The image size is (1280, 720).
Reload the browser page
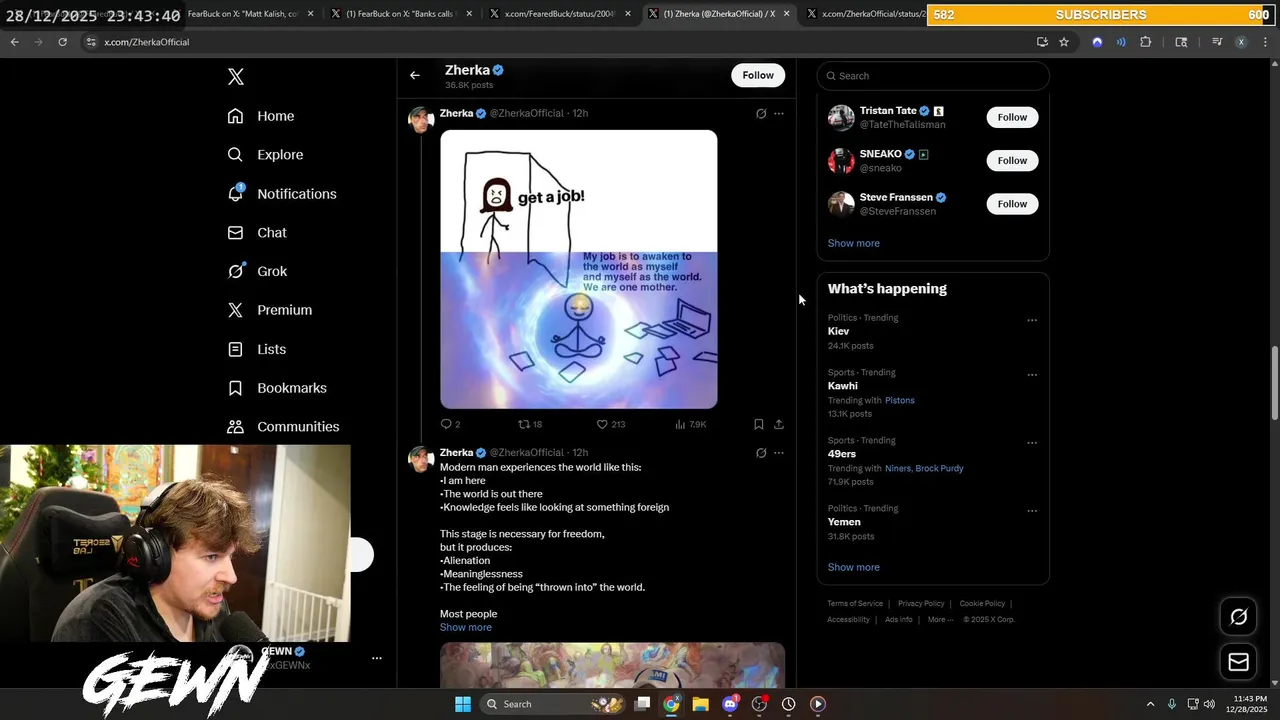pyautogui.click(x=62, y=42)
